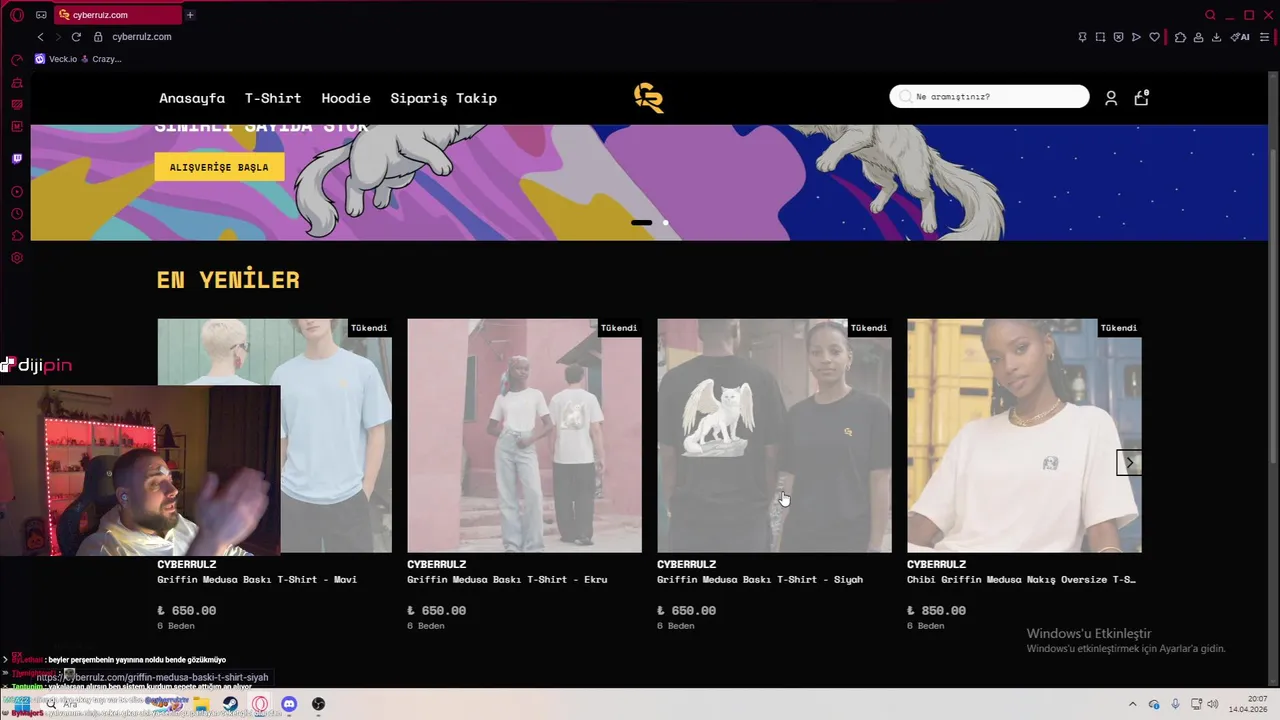Open the Veck.io bookmark
Screen dimensions: 1280x720
point(56,59)
